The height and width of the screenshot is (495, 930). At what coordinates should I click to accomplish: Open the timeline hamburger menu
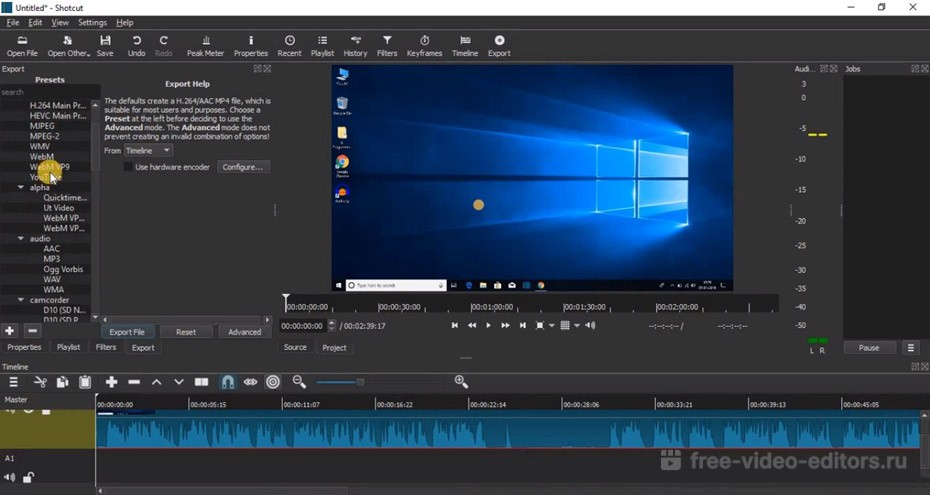[x=13, y=382]
